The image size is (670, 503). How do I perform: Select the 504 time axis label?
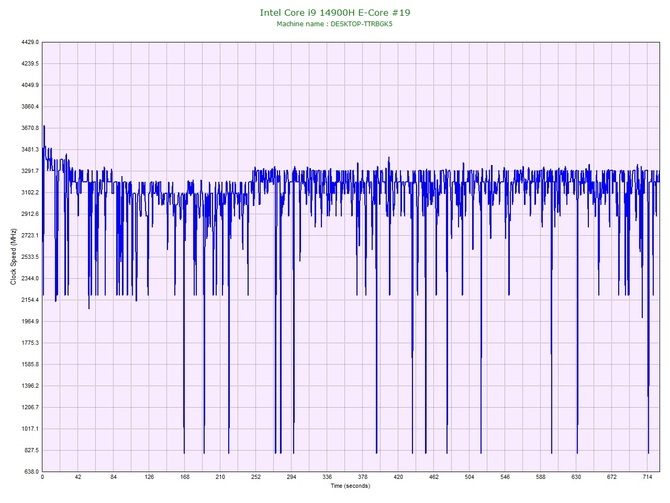tap(469, 477)
